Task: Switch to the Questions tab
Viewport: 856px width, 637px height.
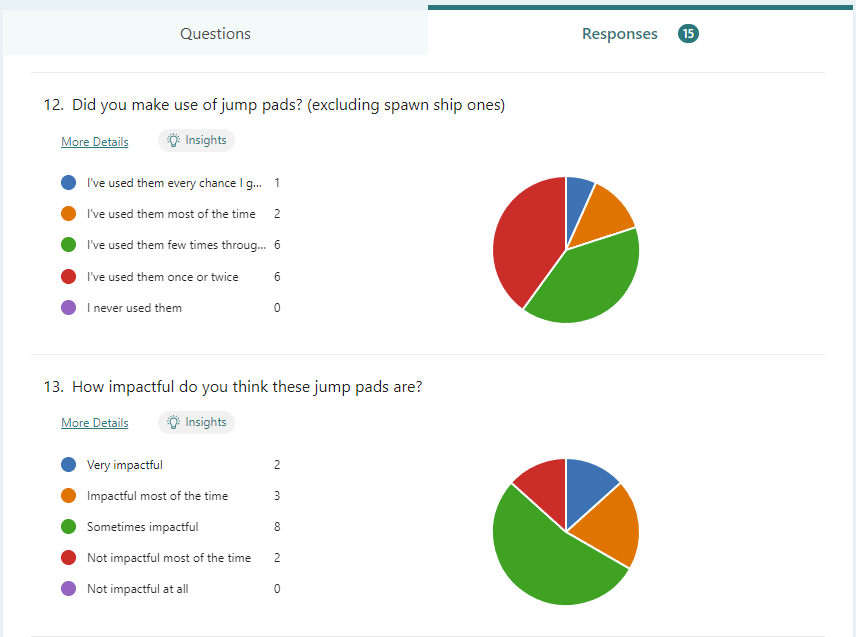Action: pyautogui.click(x=215, y=34)
